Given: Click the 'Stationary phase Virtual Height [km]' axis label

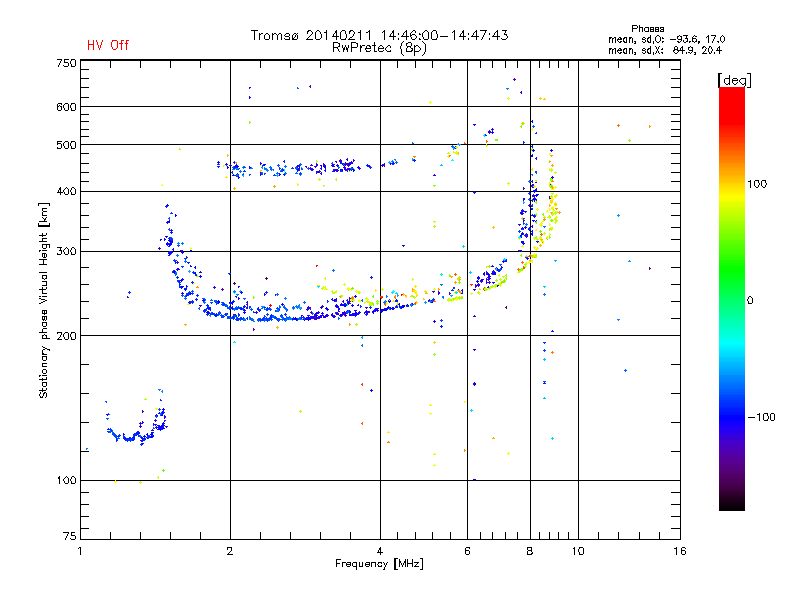Looking at the screenshot, I should (44, 300).
